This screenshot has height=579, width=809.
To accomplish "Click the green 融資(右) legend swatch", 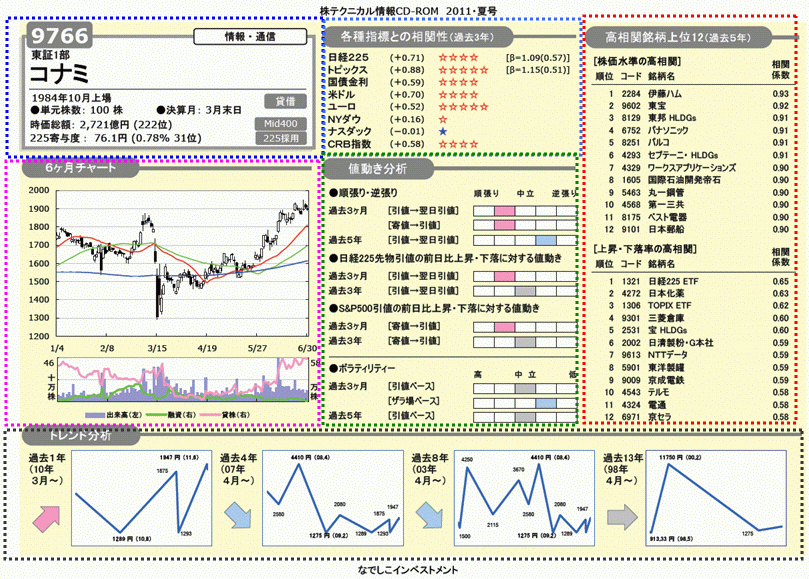I will (x=156, y=415).
